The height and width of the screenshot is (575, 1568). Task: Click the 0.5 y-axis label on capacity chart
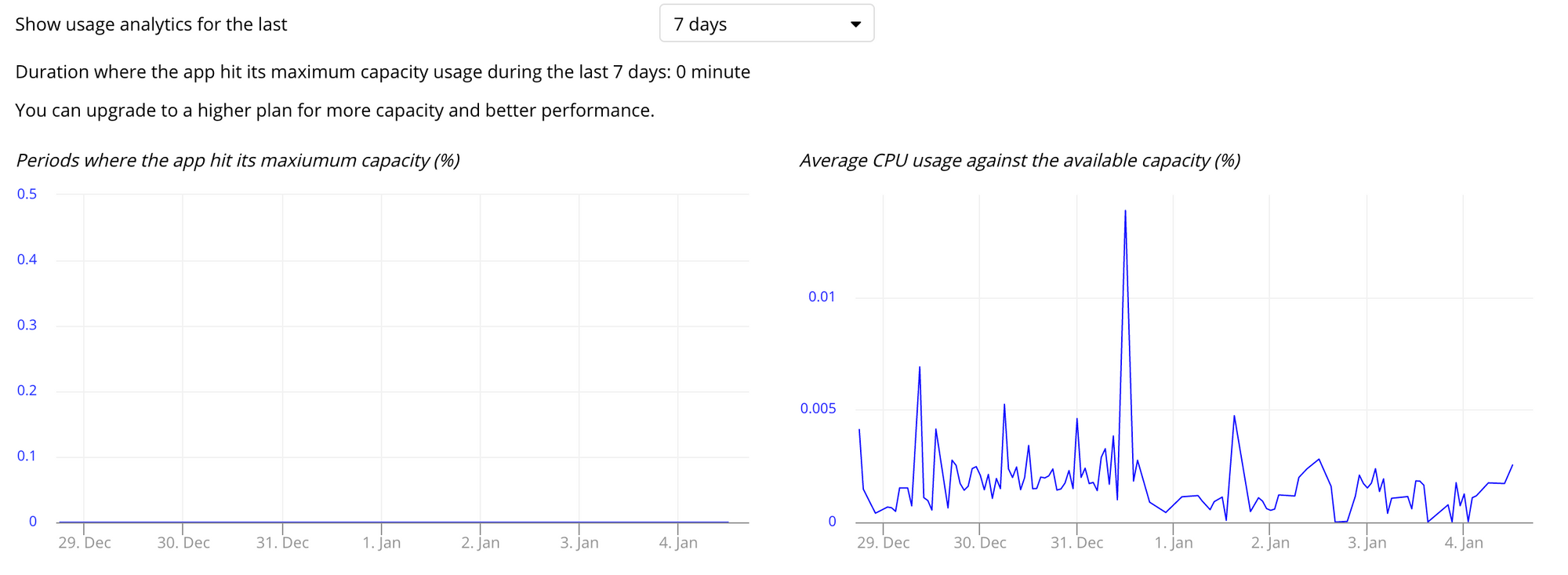(x=27, y=195)
